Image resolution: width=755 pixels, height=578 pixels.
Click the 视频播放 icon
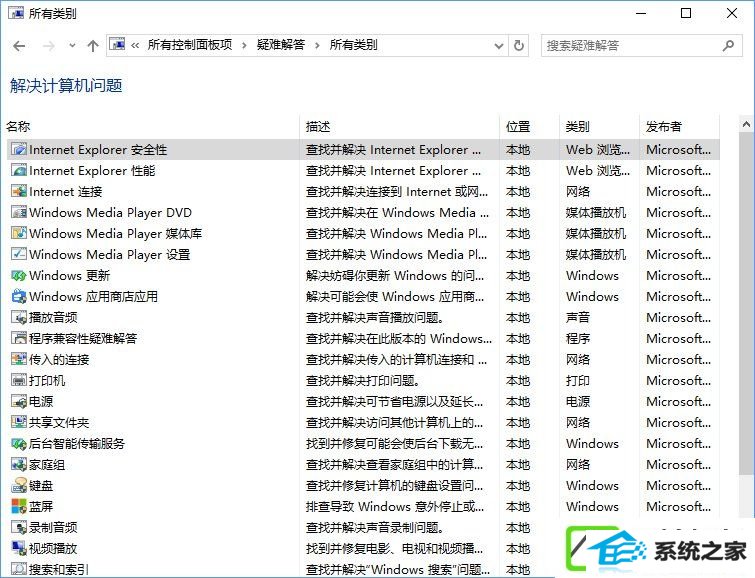(19, 548)
